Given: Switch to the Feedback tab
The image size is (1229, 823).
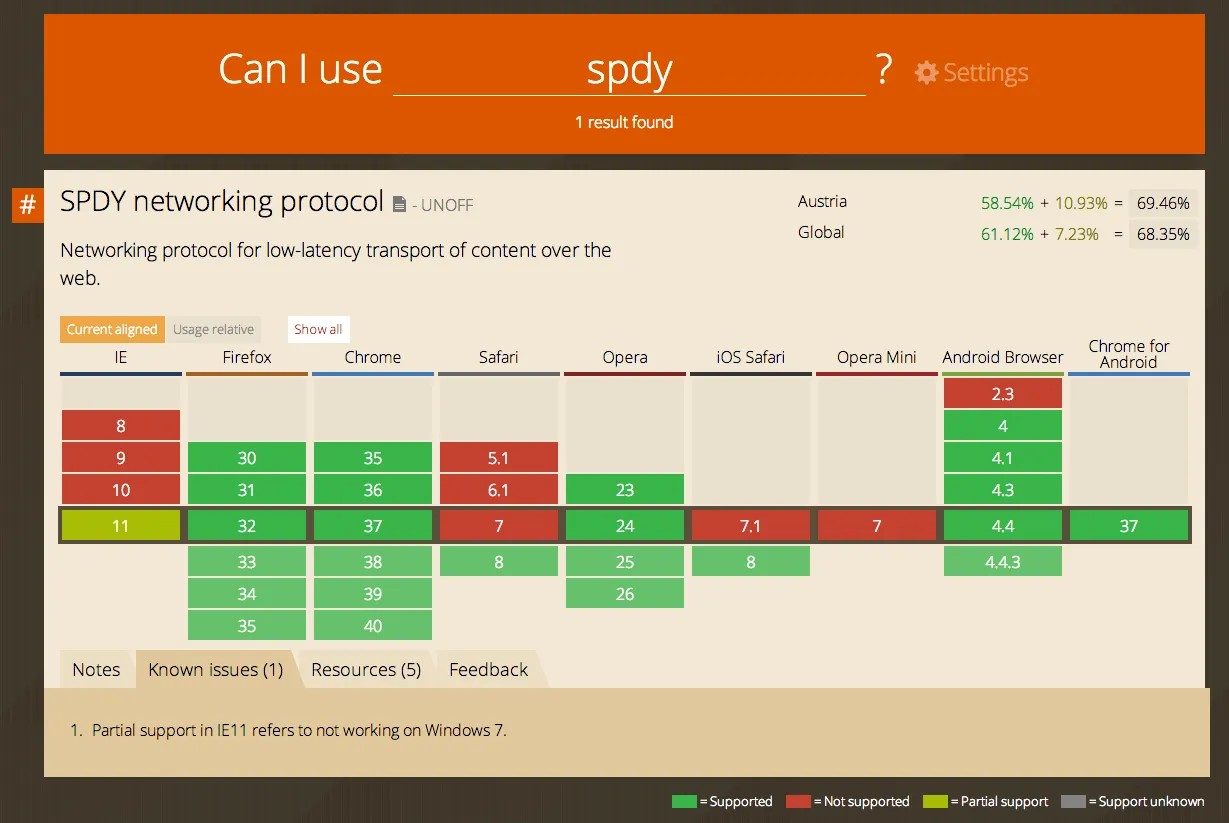Looking at the screenshot, I should [488, 669].
